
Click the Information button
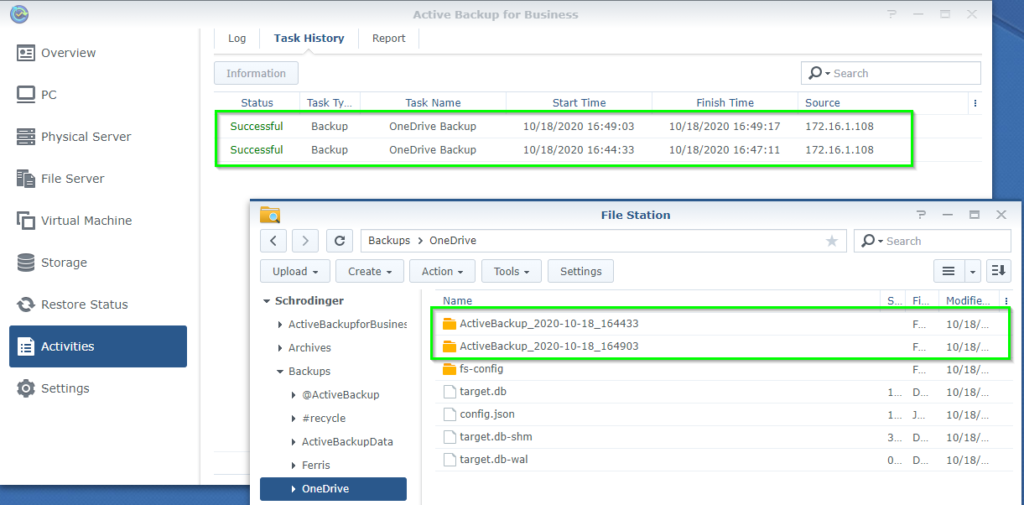(x=256, y=73)
